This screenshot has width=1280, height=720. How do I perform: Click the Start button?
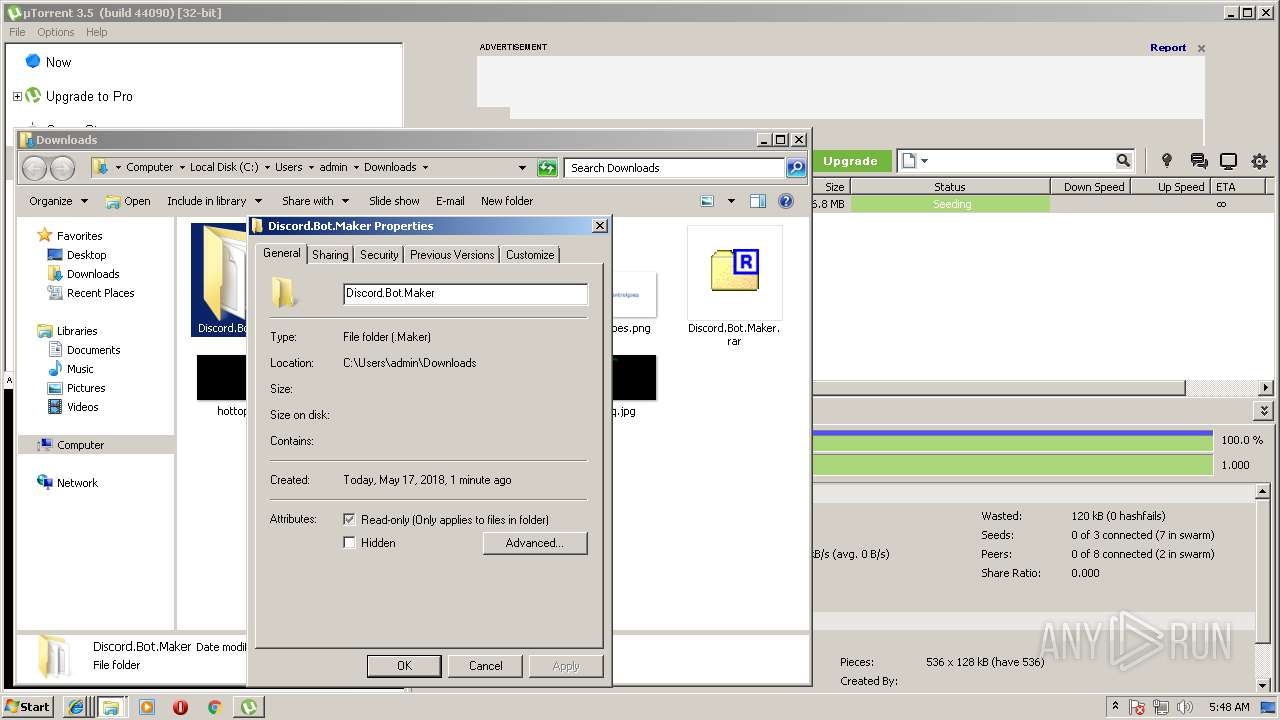click(28, 707)
